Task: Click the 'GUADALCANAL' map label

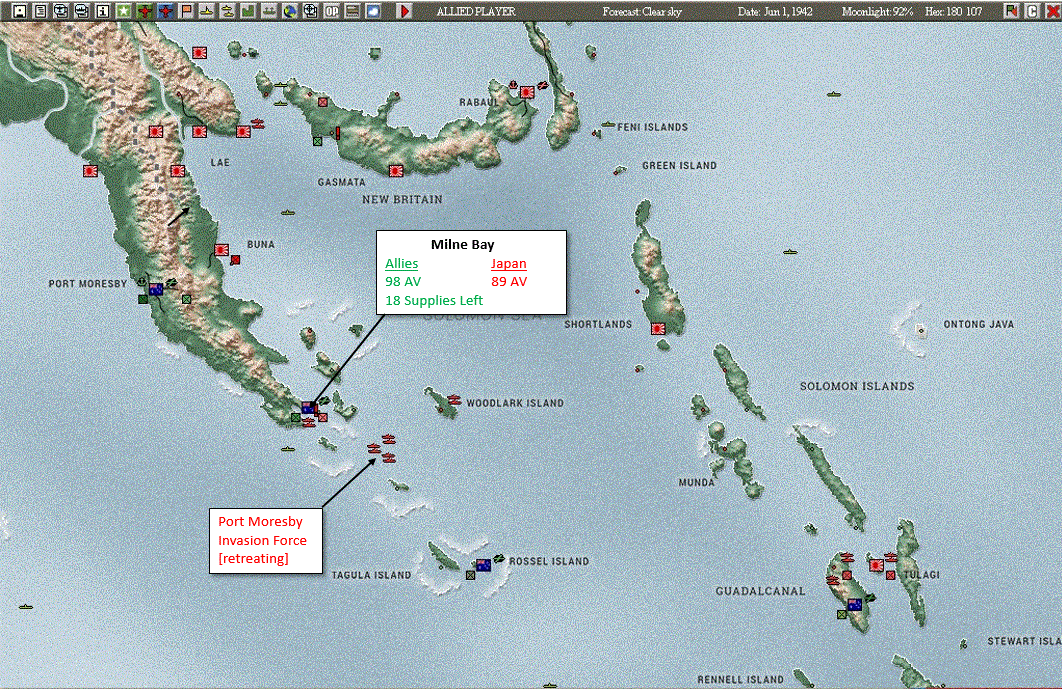Action: (761, 591)
